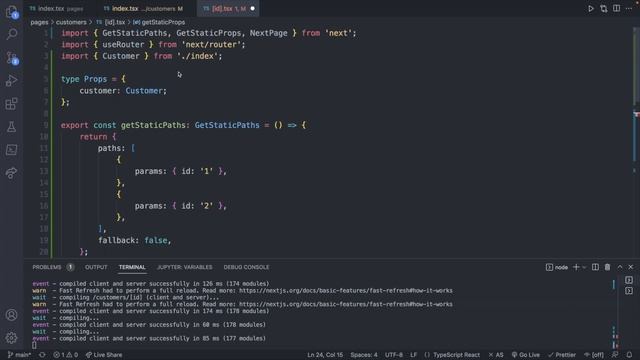Screen dimensions: 640x360
Task: Change encoding via UTF-8
Action: 393,355
